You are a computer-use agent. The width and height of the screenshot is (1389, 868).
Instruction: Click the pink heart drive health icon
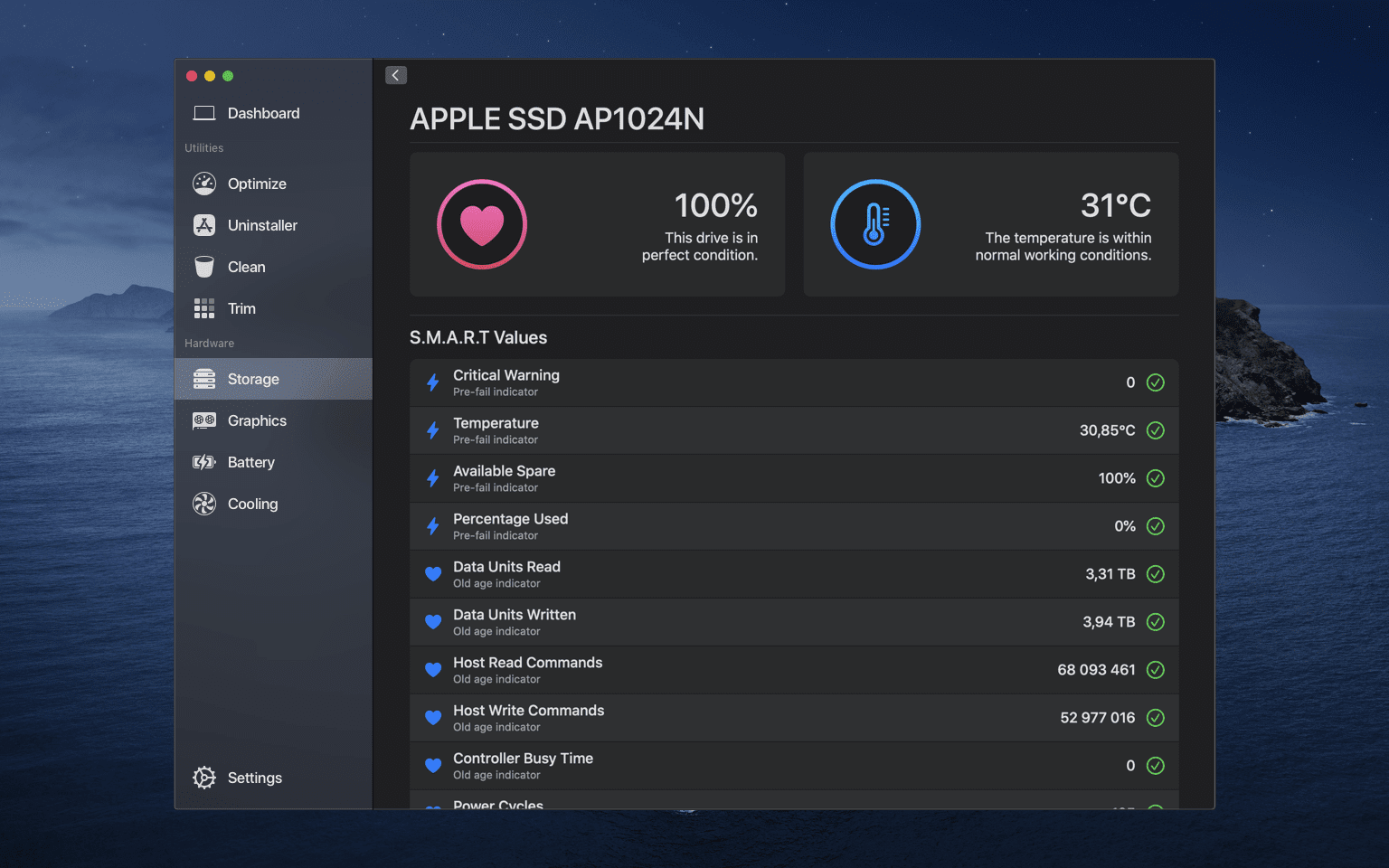click(482, 224)
